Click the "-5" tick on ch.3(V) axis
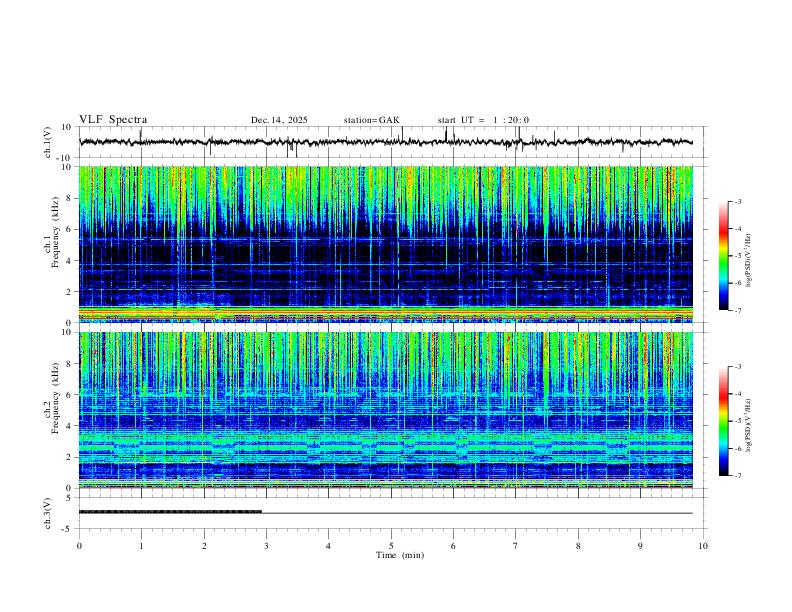 click(x=68, y=529)
